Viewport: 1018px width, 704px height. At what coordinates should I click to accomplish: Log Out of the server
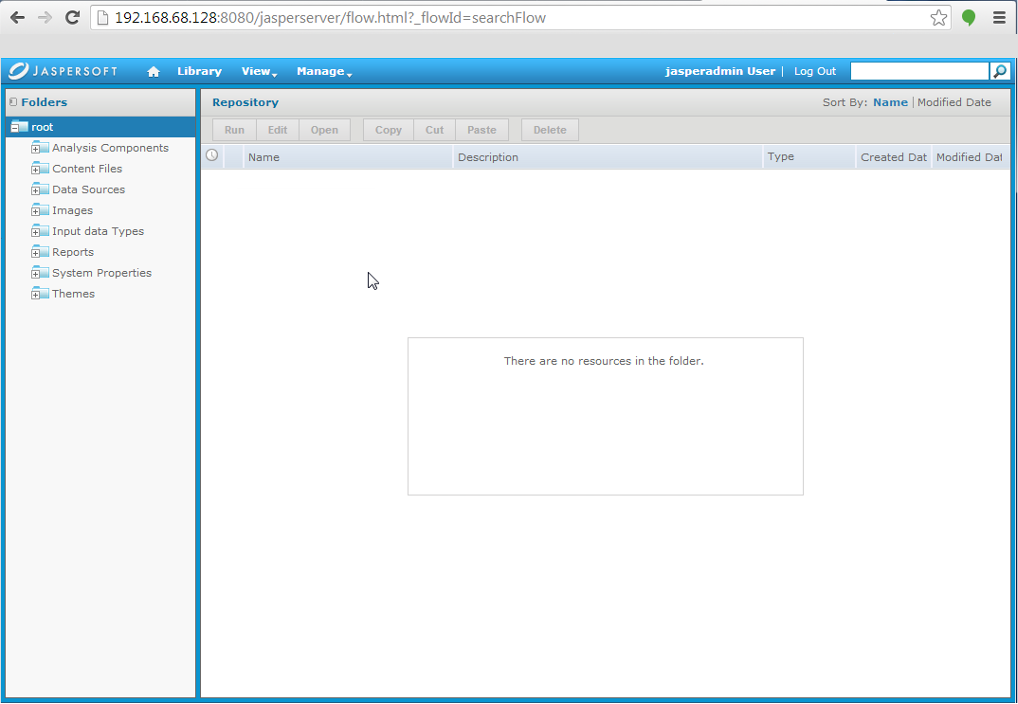(x=815, y=71)
